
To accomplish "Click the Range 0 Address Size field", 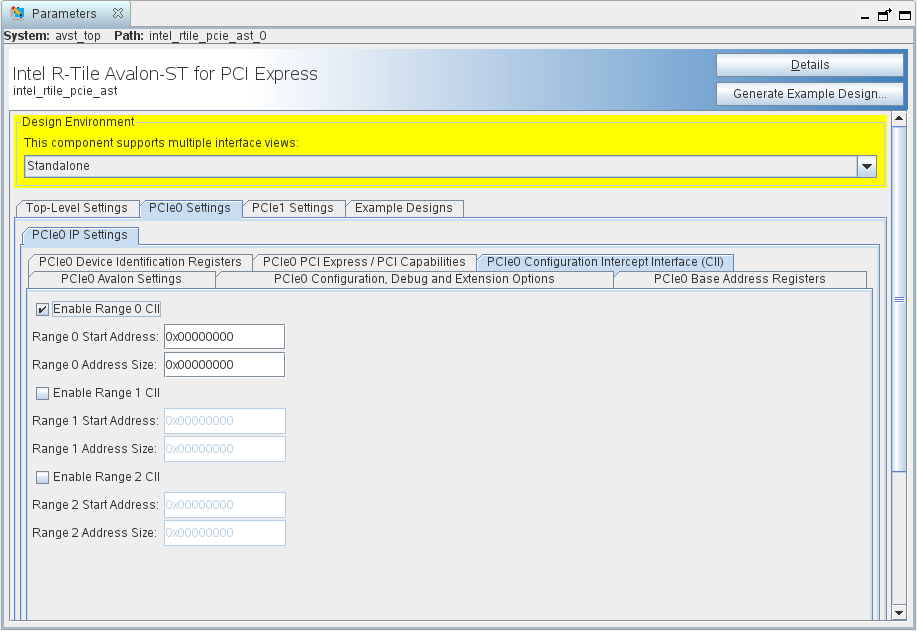I will coord(225,365).
